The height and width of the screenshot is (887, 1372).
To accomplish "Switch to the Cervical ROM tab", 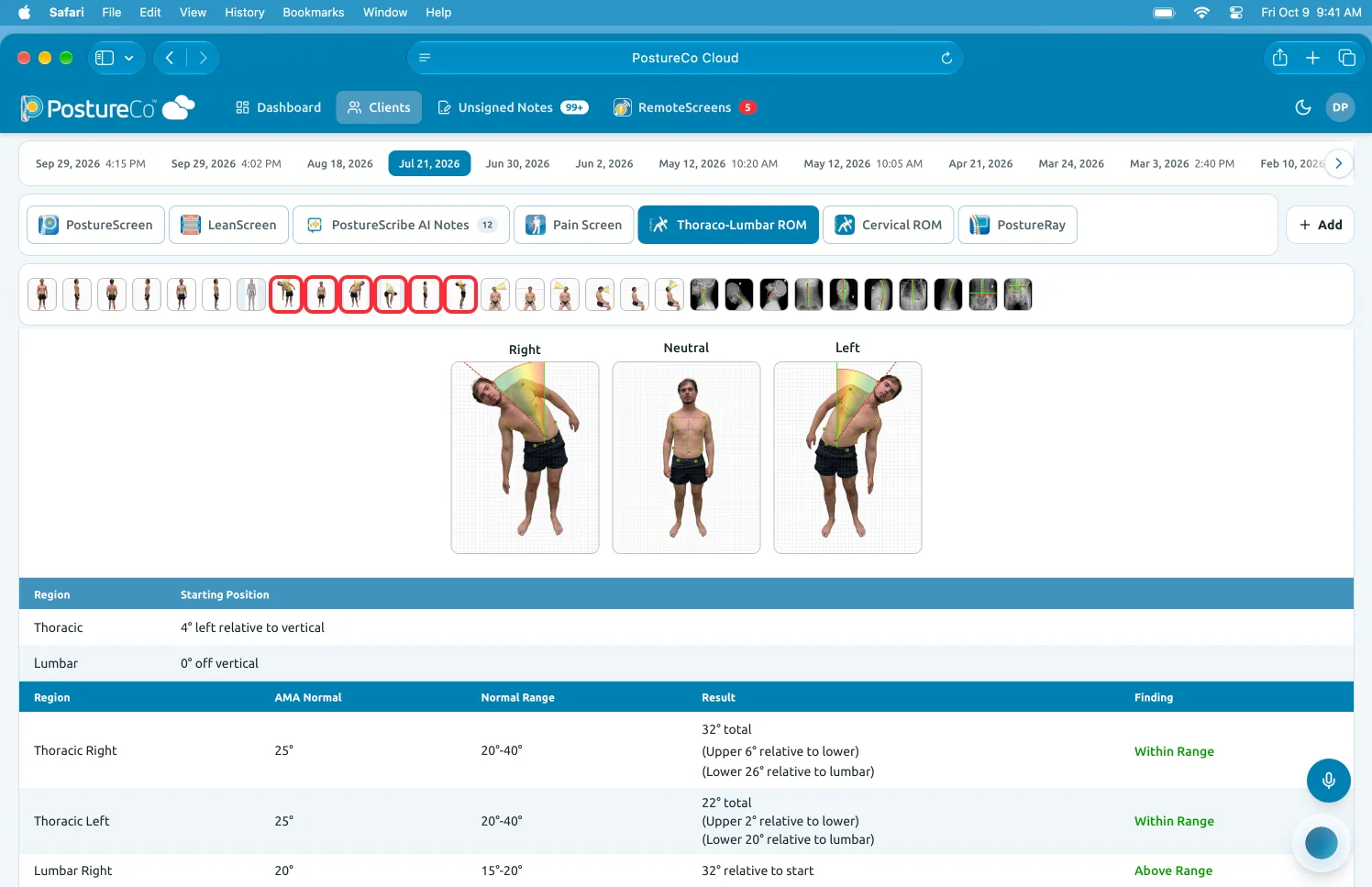I will click(x=889, y=225).
